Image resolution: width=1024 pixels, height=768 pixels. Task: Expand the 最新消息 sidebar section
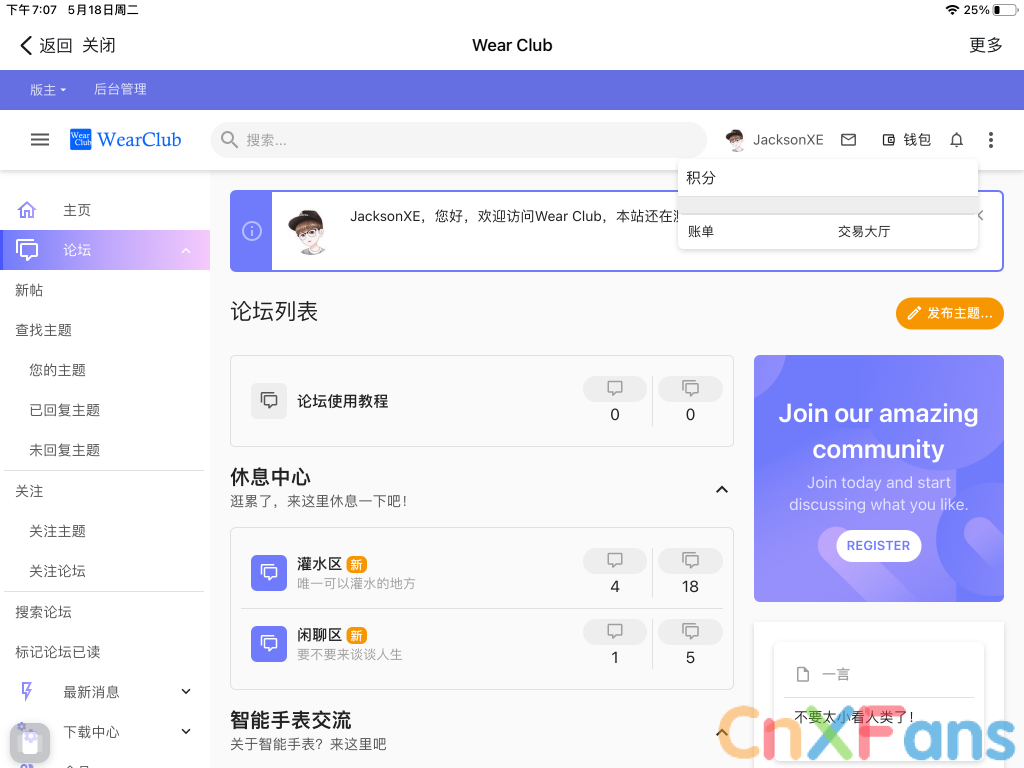click(186, 691)
